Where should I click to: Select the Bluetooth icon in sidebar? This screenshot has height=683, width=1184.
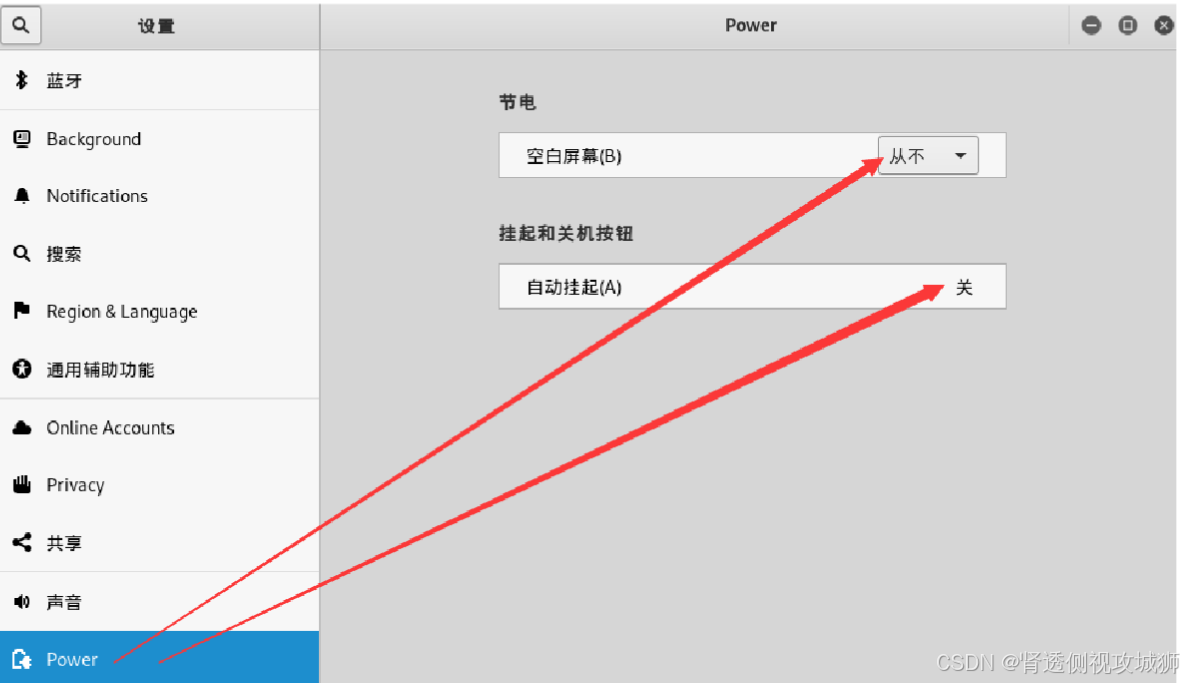pyautogui.click(x=22, y=80)
